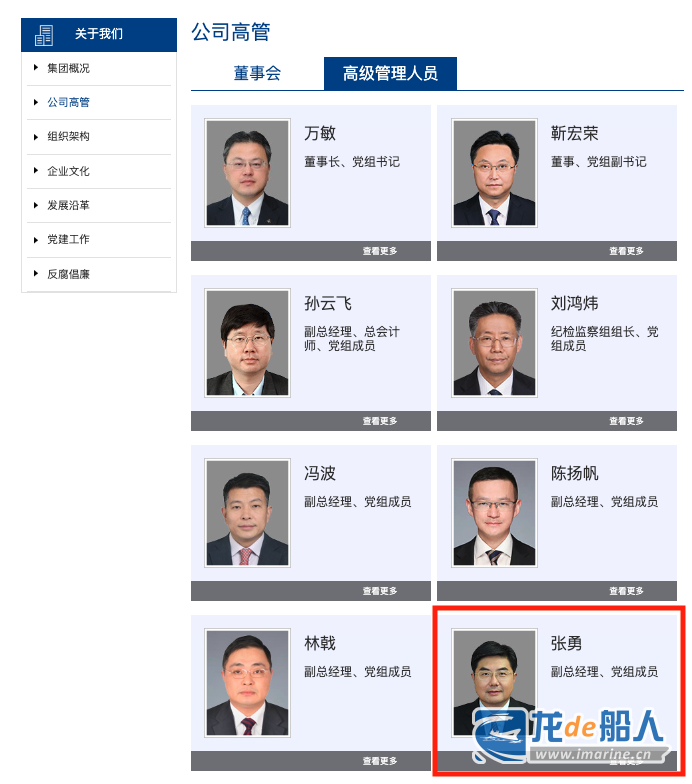
Task: Click the portrait photo of 万敏
Action: point(248,173)
